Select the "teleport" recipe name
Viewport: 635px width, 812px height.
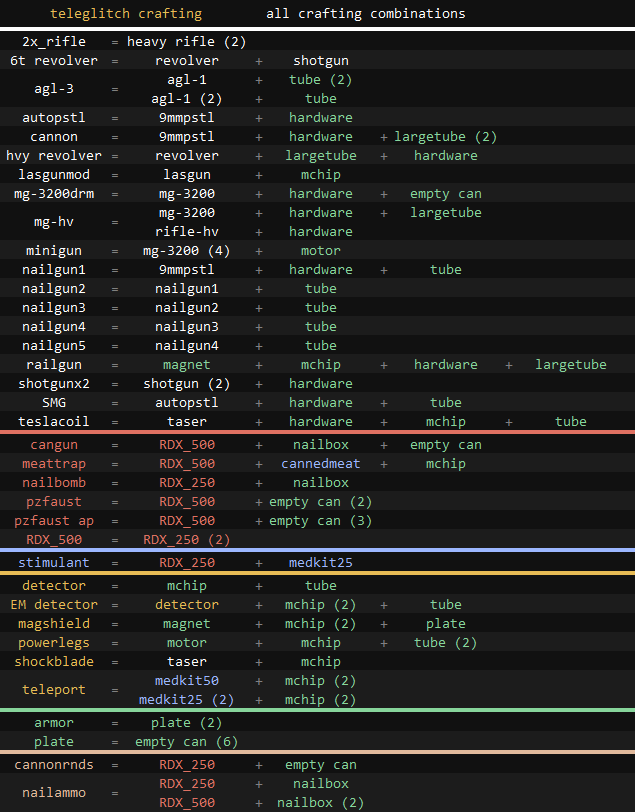click(x=54, y=690)
